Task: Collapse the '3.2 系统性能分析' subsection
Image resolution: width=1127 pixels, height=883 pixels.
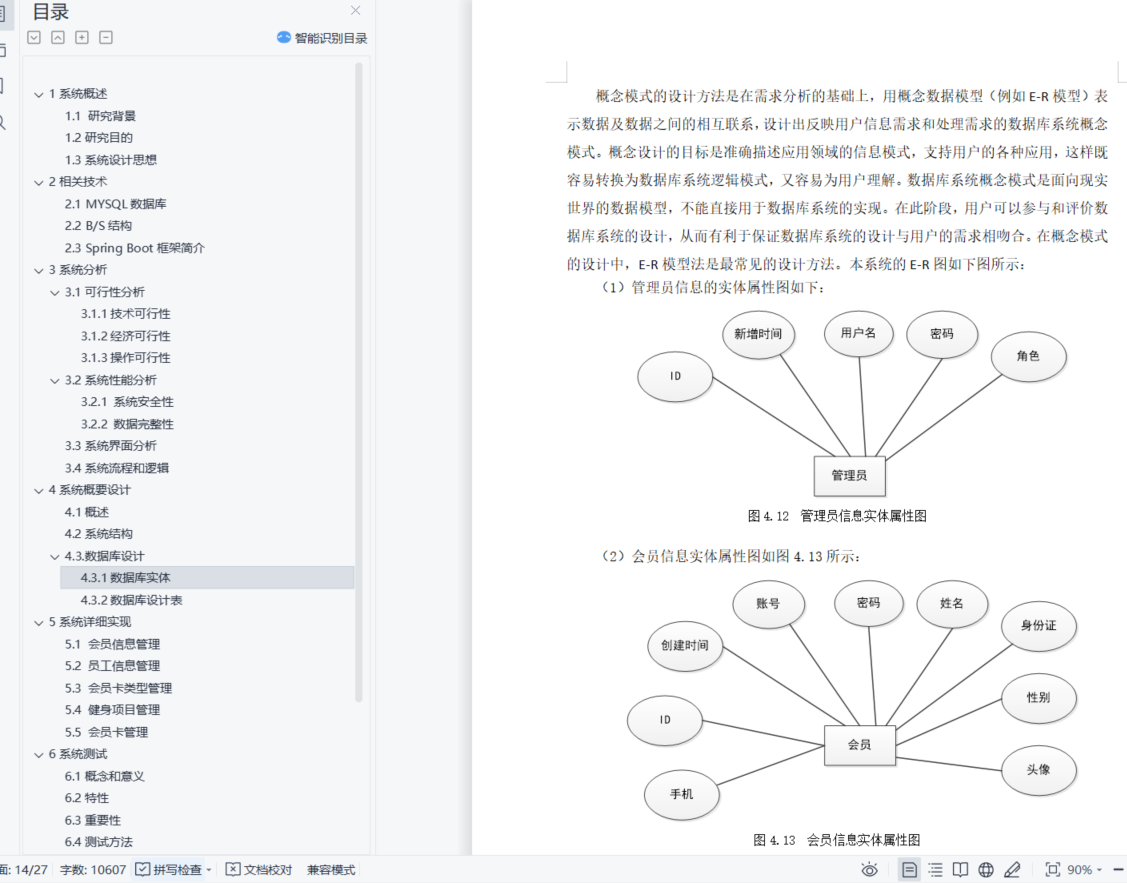Action: tap(55, 381)
